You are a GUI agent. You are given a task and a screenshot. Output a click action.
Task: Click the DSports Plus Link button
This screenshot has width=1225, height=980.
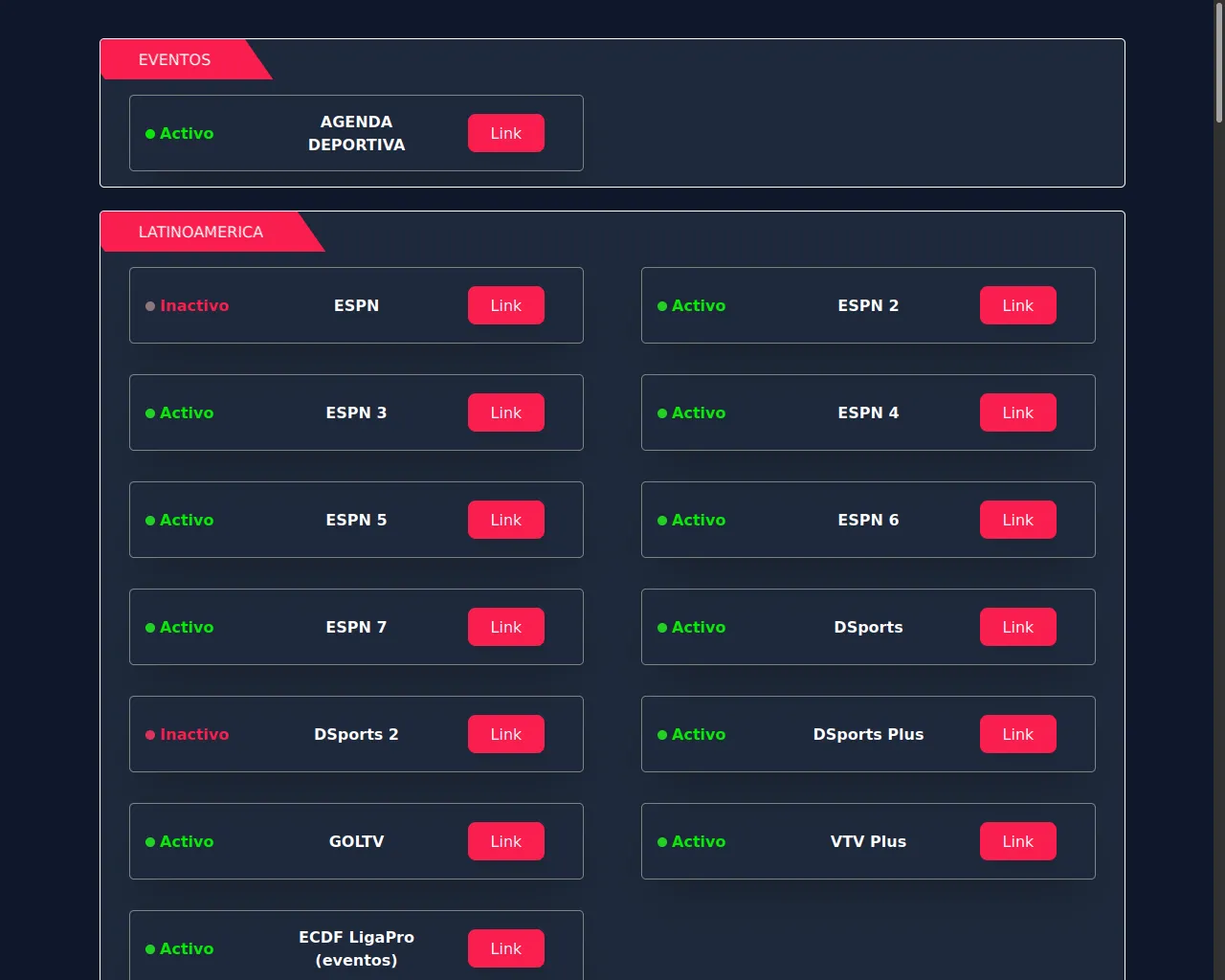1018,734
